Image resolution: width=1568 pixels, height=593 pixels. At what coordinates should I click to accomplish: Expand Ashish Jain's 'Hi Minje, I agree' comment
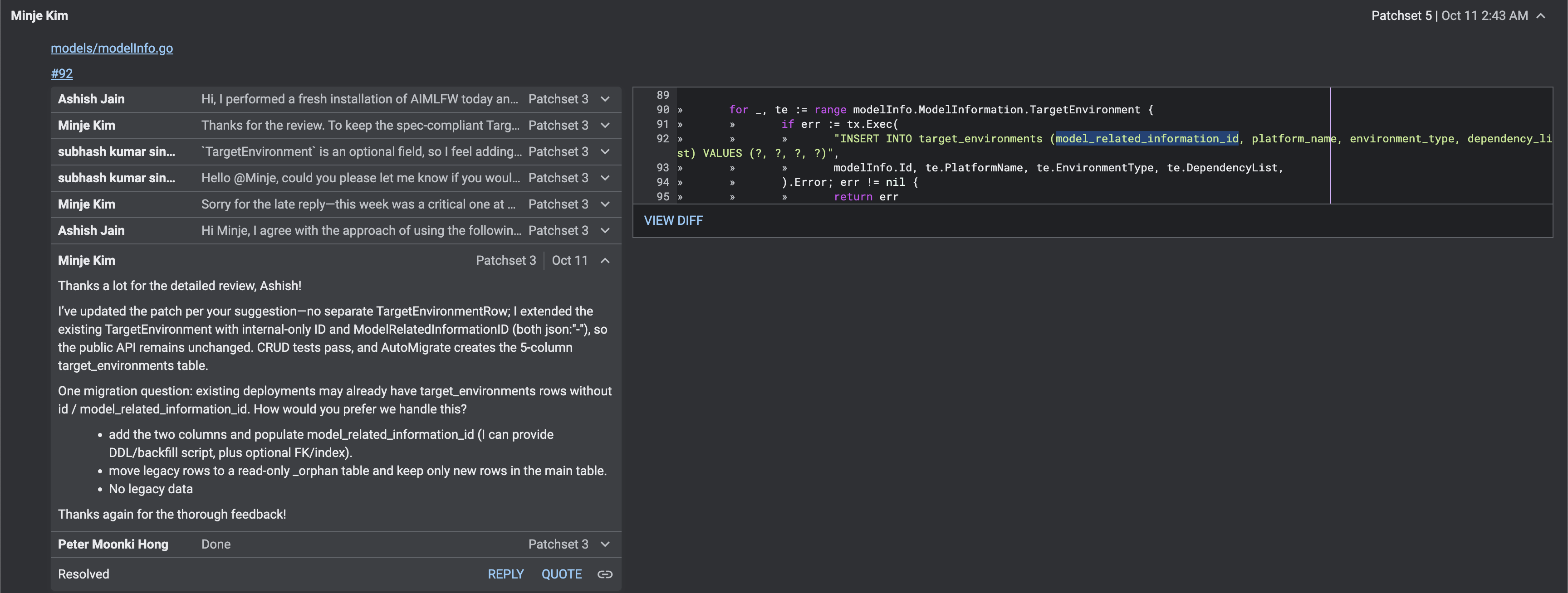tap(605, 230)
